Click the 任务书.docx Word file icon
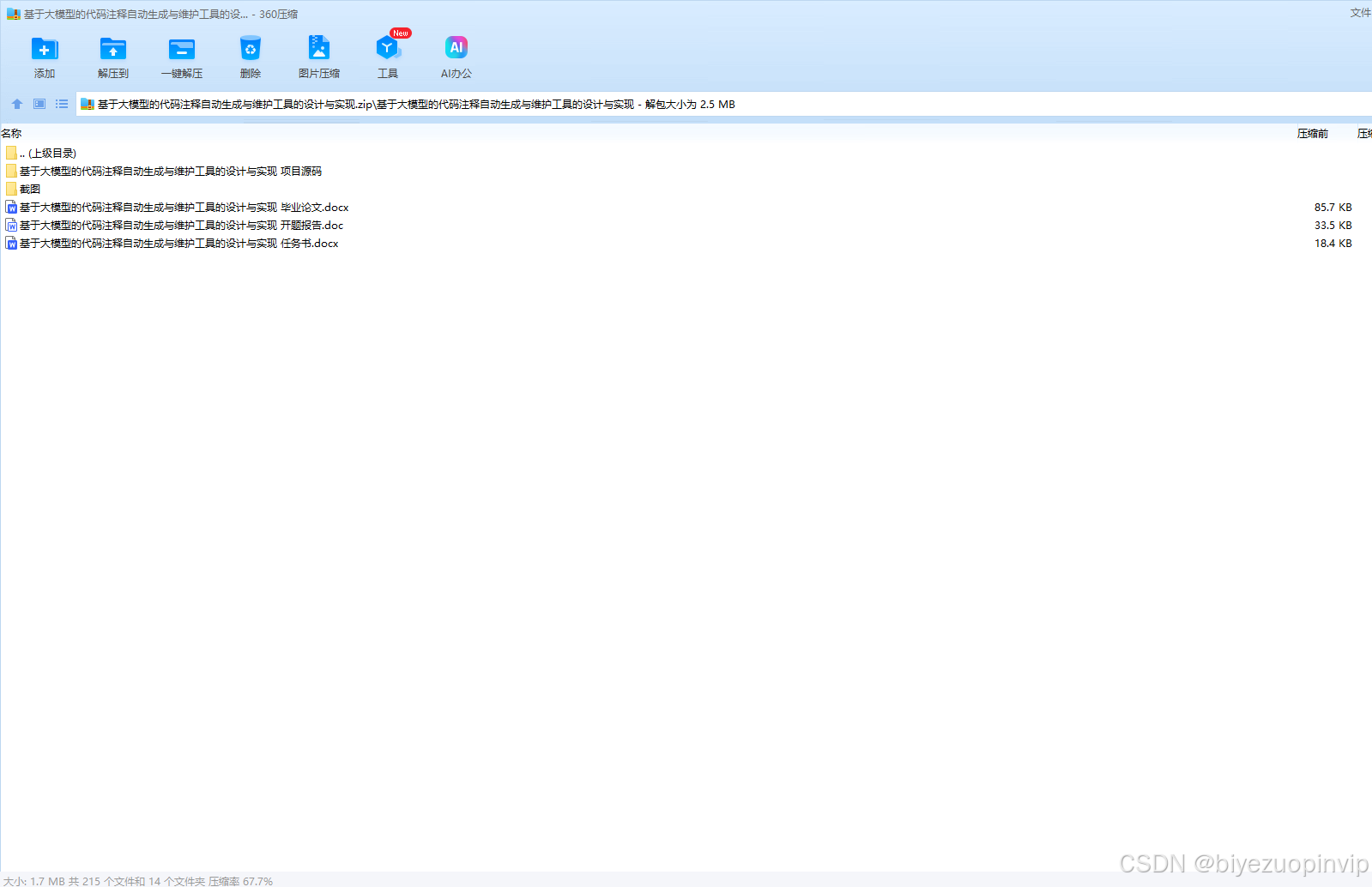 click(x=11, y=243)
